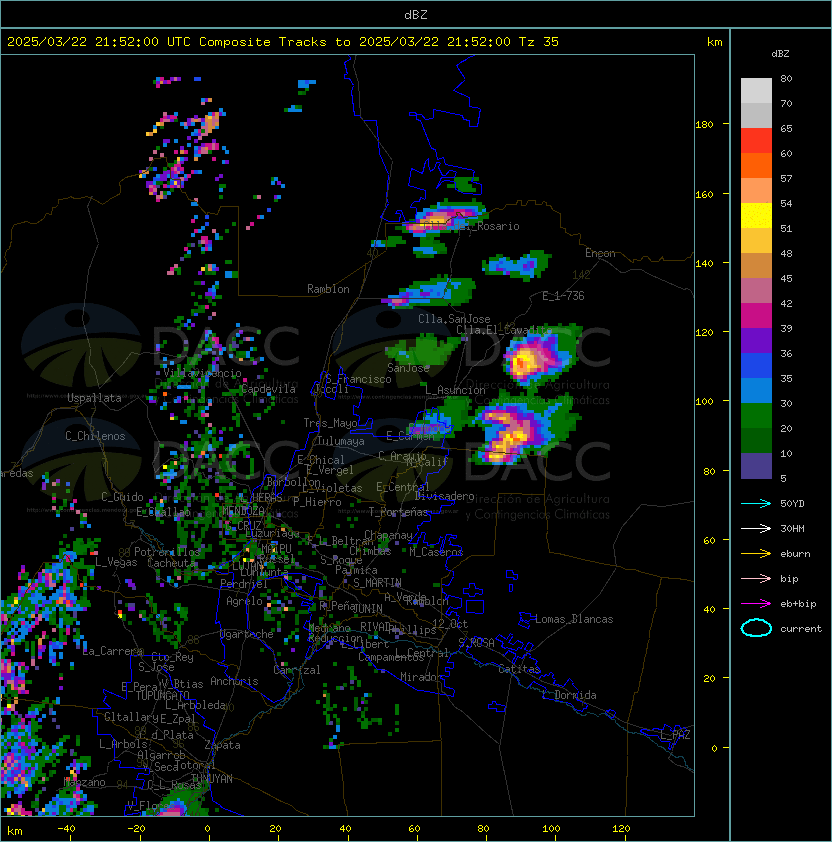
Task: Click the 'Tulumaya' map label
Action: coord(341,441)
